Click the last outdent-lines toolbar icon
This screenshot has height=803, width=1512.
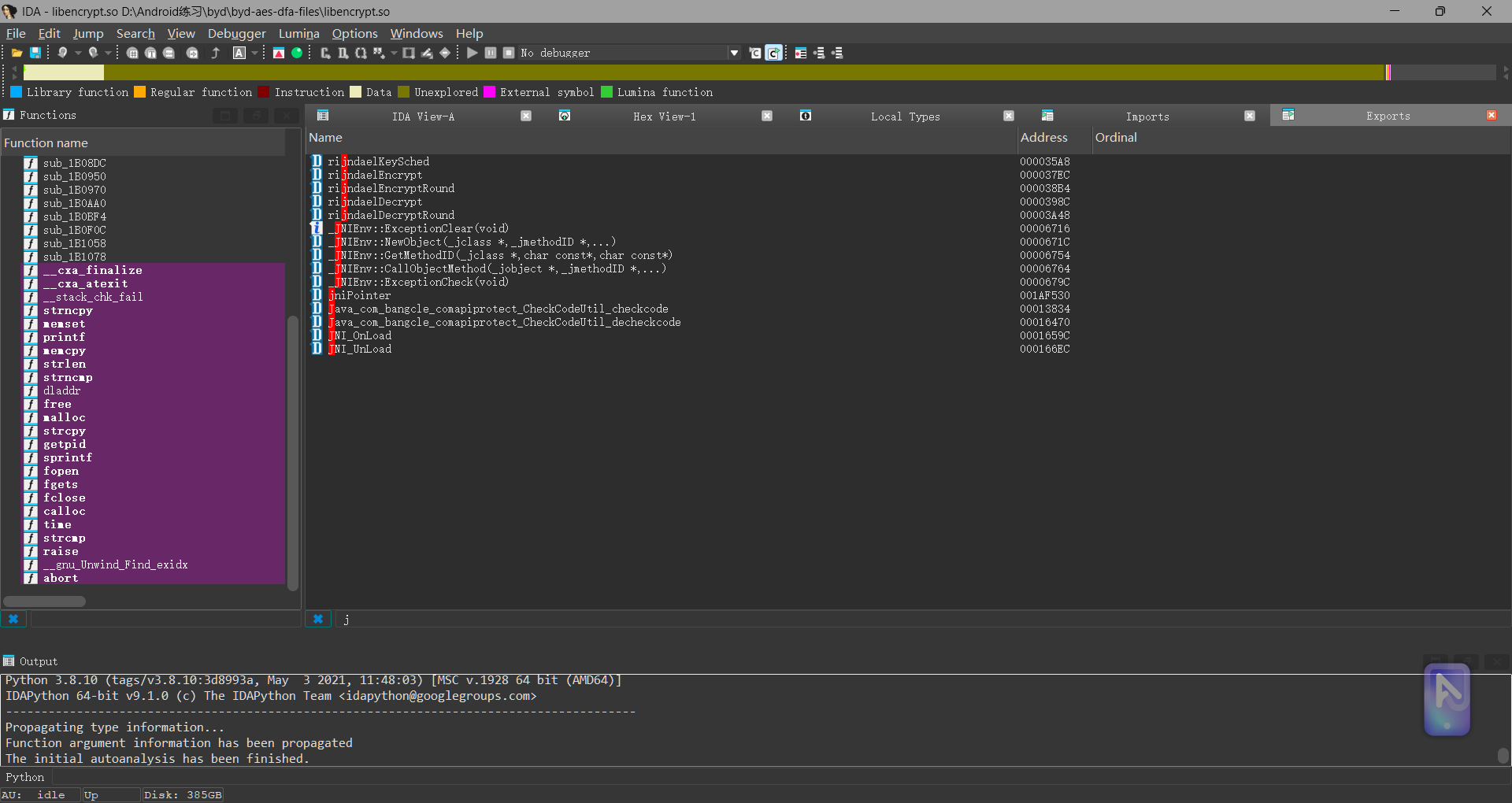[x=837, y=53]
